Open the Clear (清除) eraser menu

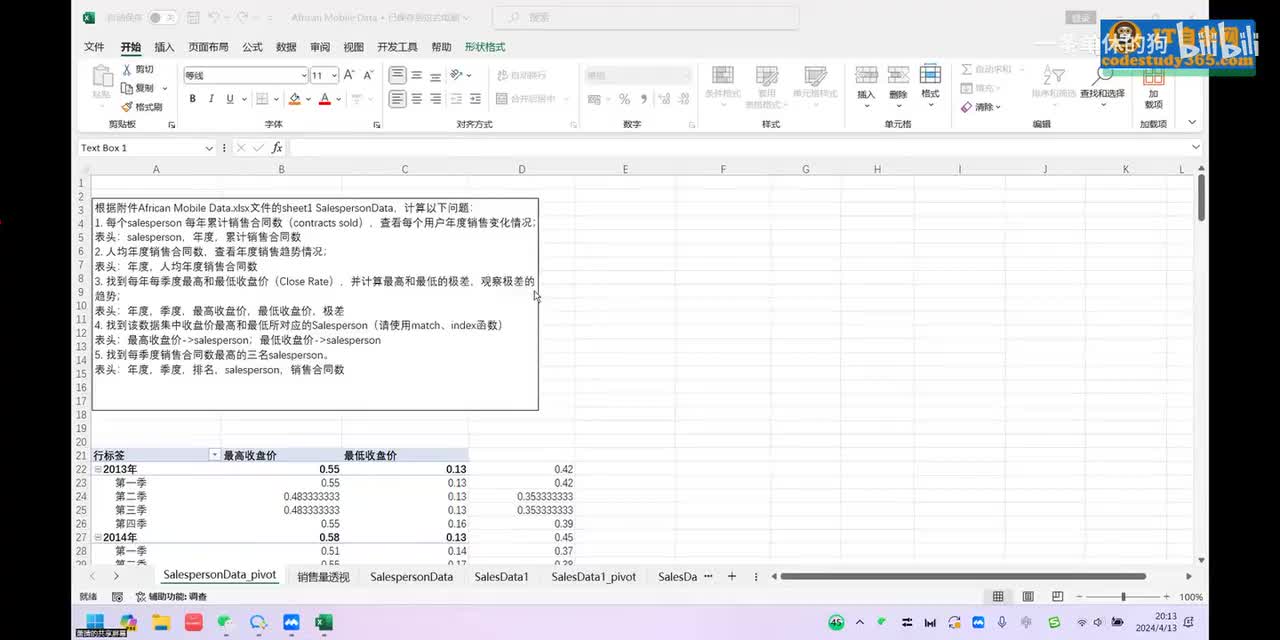981,106
